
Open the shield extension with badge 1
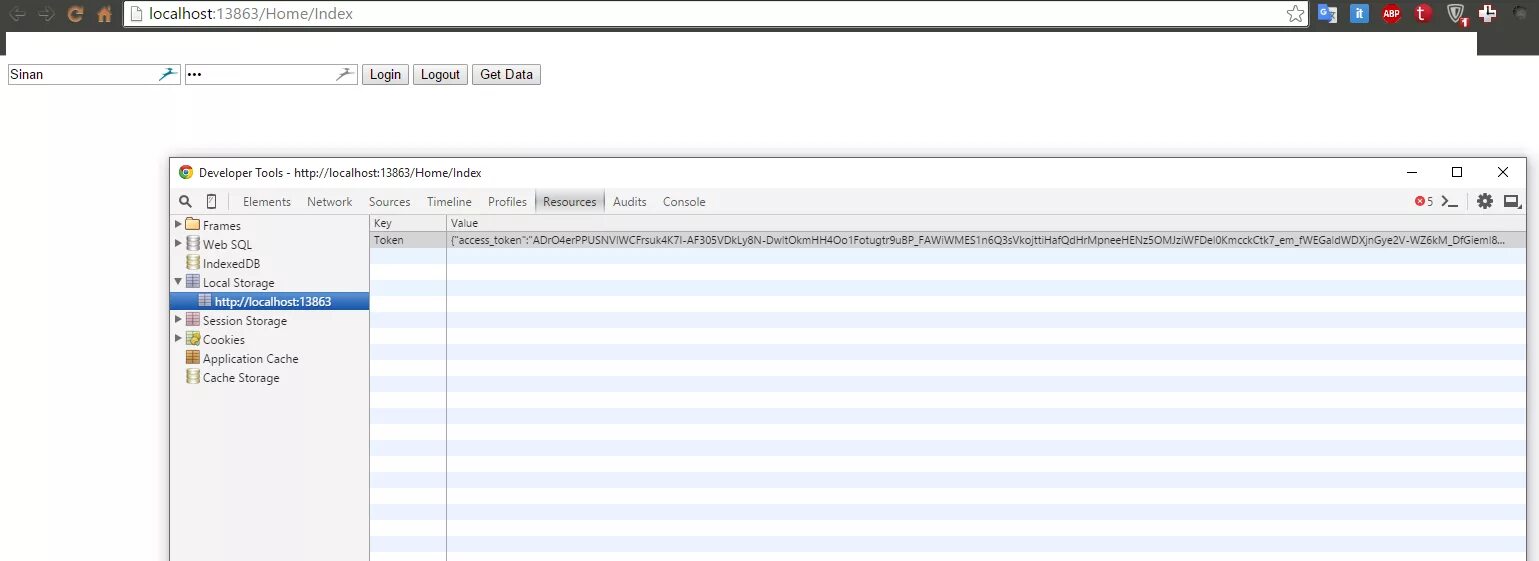tap(1457, 14)
